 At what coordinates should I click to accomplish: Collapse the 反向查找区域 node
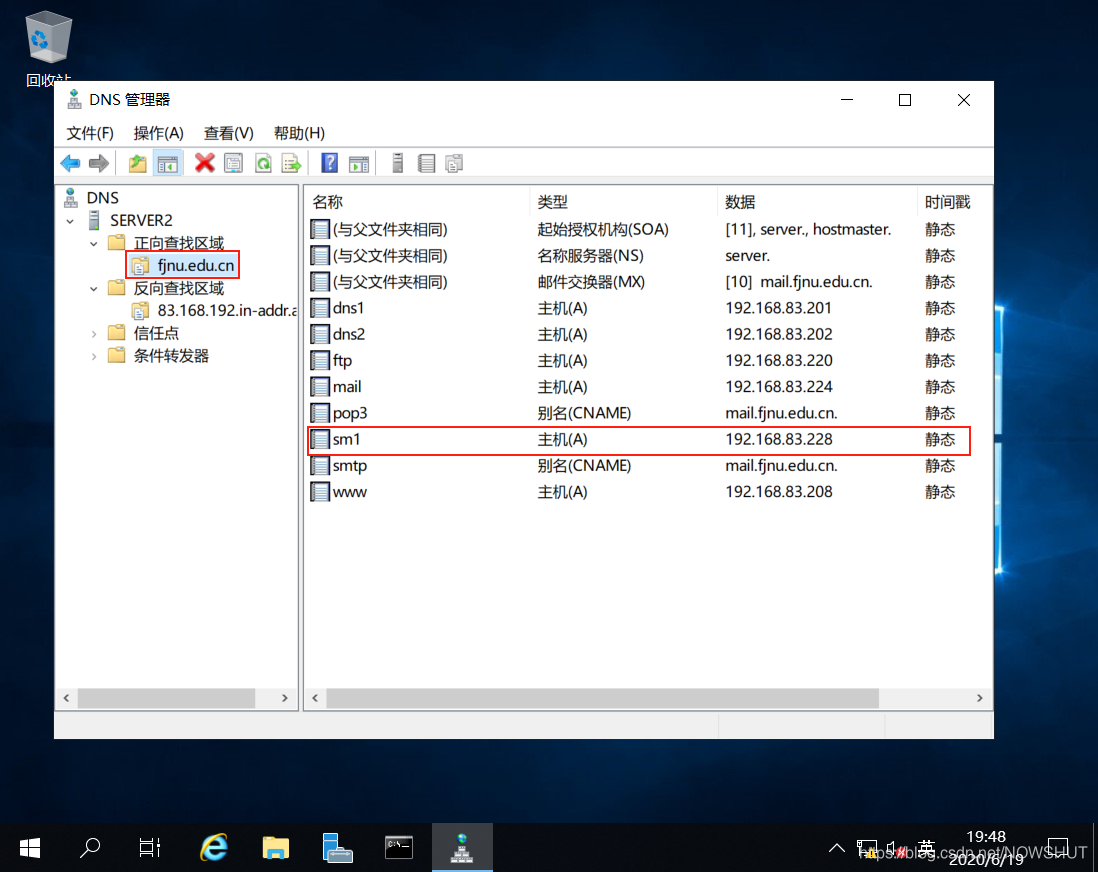(x=94, y=288)
